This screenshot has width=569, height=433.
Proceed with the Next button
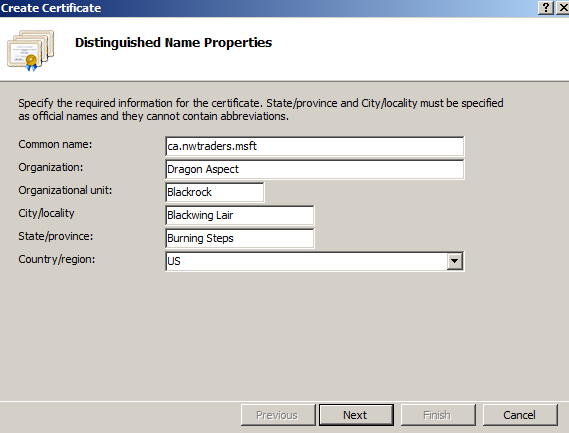pos(356,415)
